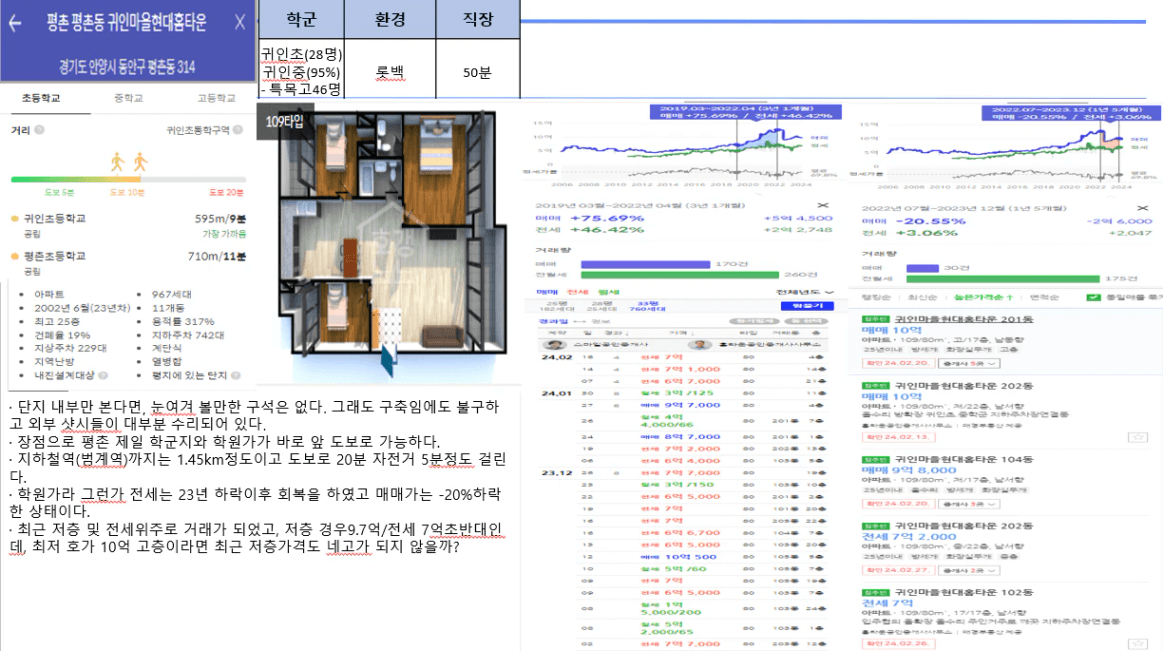Expand 중개사 5곳 under 201동 listing
Screen dimensions: 1163x651
tap(969, 363)
